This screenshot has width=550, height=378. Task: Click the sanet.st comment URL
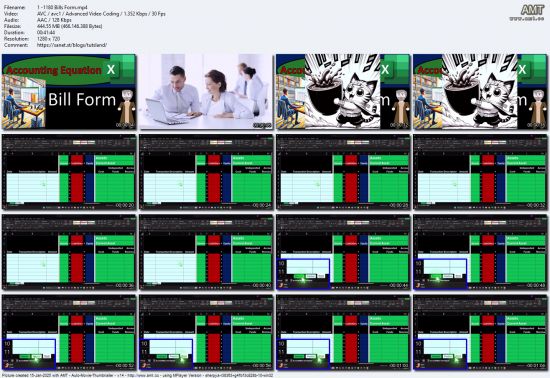72,45
